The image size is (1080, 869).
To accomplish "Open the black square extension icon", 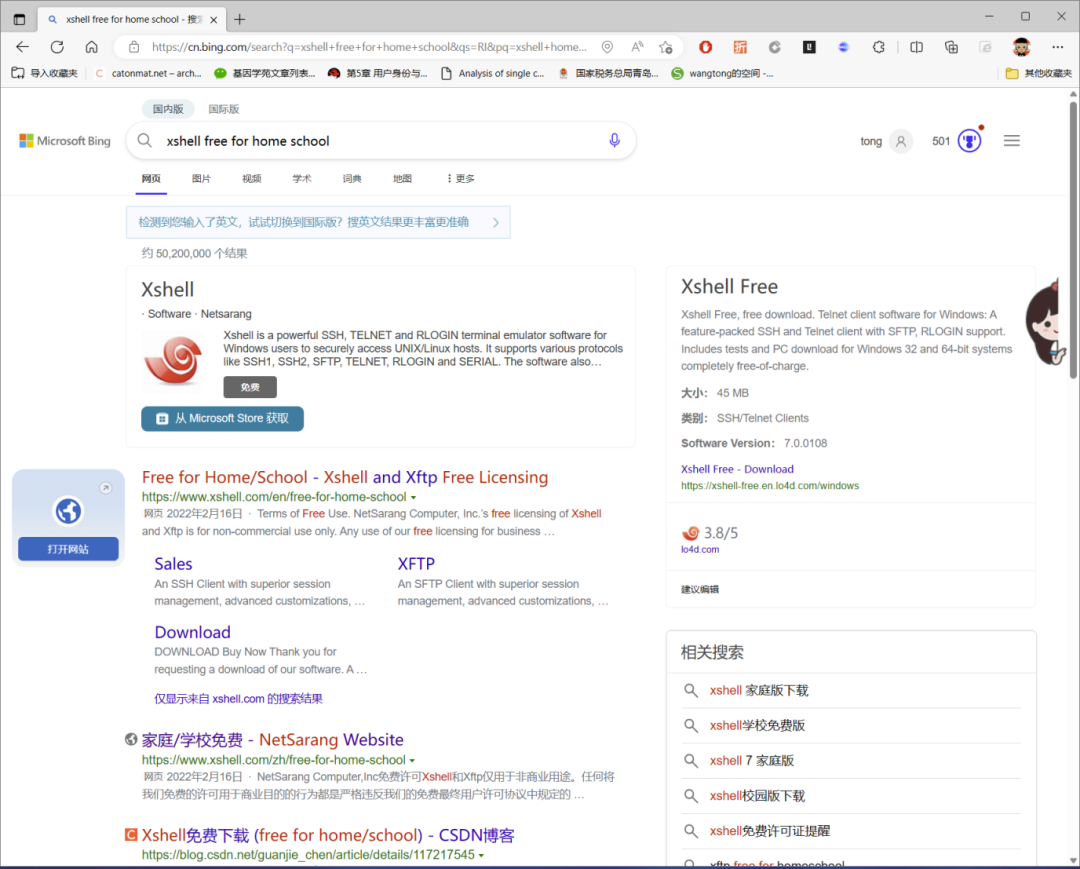I will coord(809,47).
